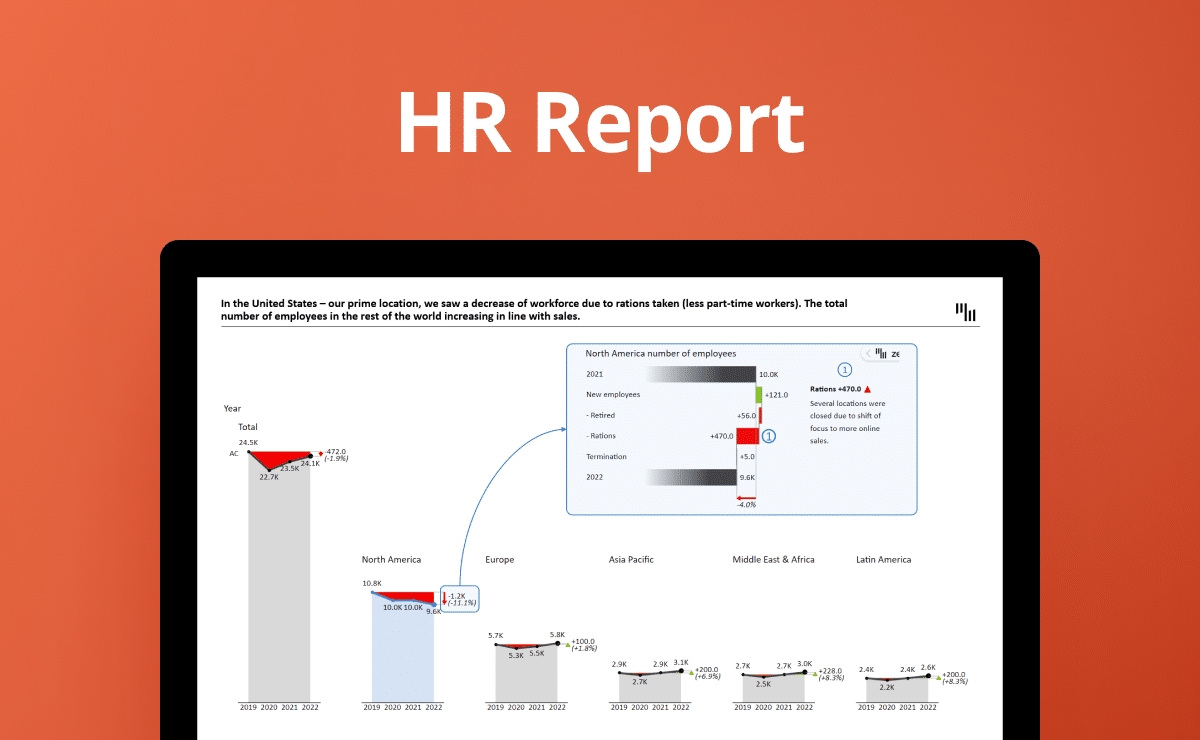Click the 'Year' label above Total
Viewport: 1200px width, 740px height.
pyautogui.click(x=232, y=408)
